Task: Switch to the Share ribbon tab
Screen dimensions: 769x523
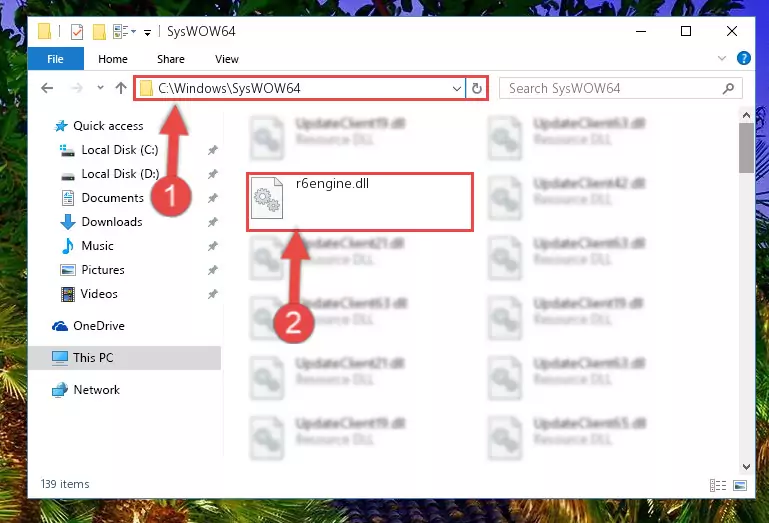Action: (x=171, y=59)
